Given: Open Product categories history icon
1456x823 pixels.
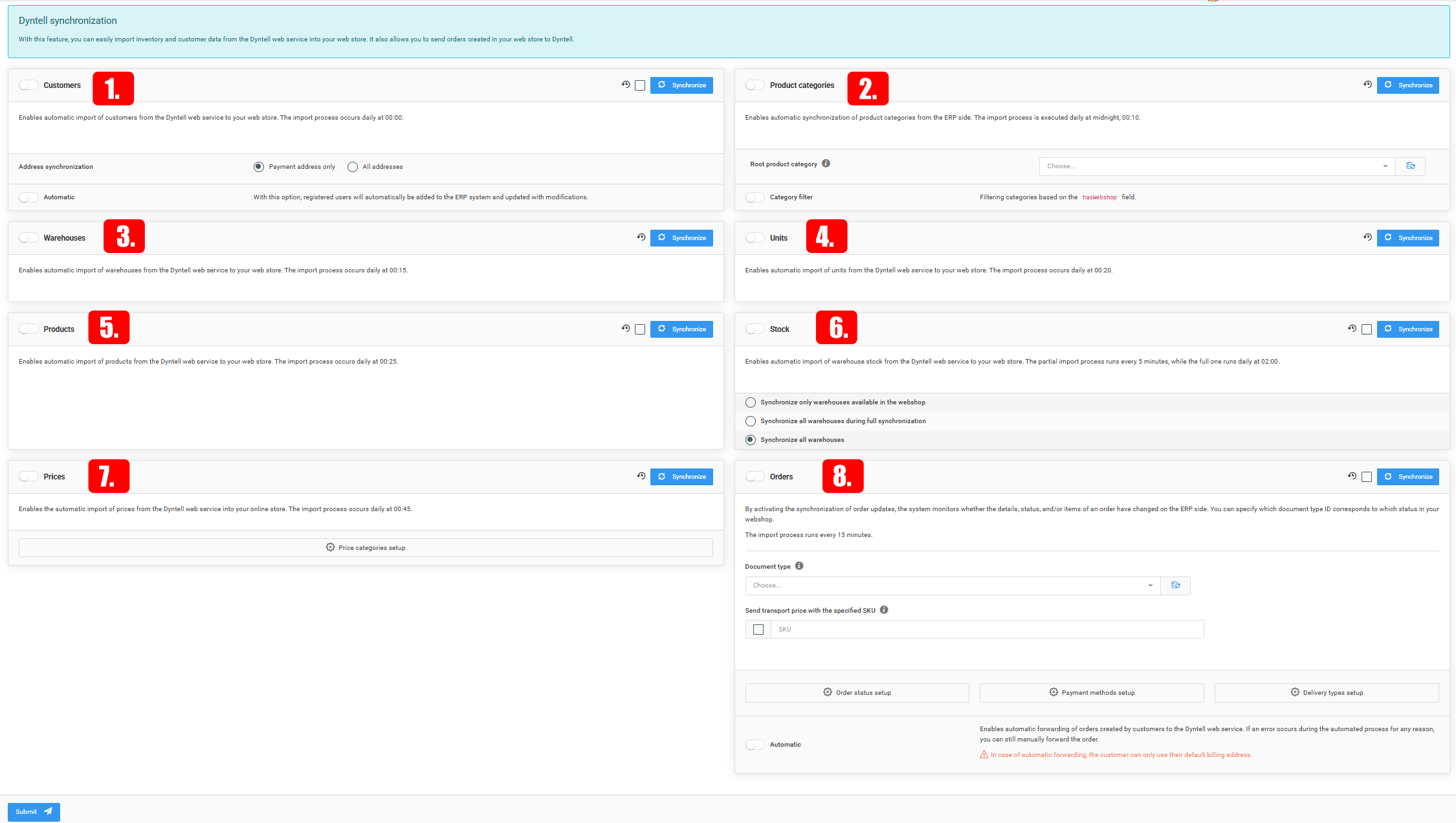Looking at the screenshot, I should 1367,85.
